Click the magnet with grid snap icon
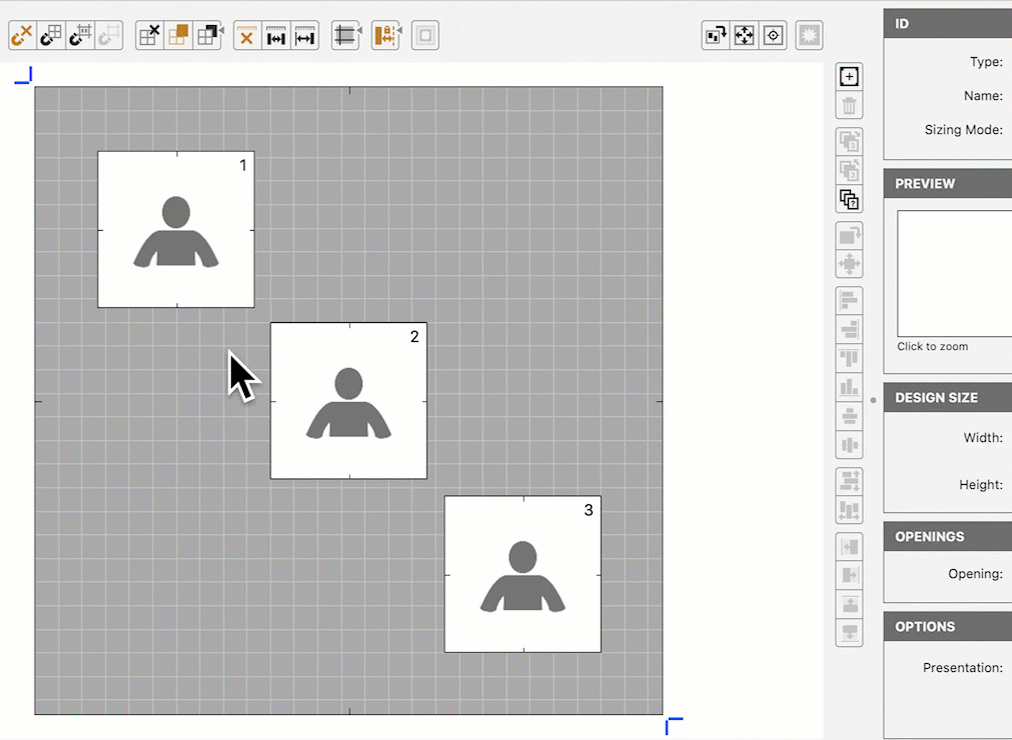The width and height of the screenshot is (1012, 740). click(51, 36)
